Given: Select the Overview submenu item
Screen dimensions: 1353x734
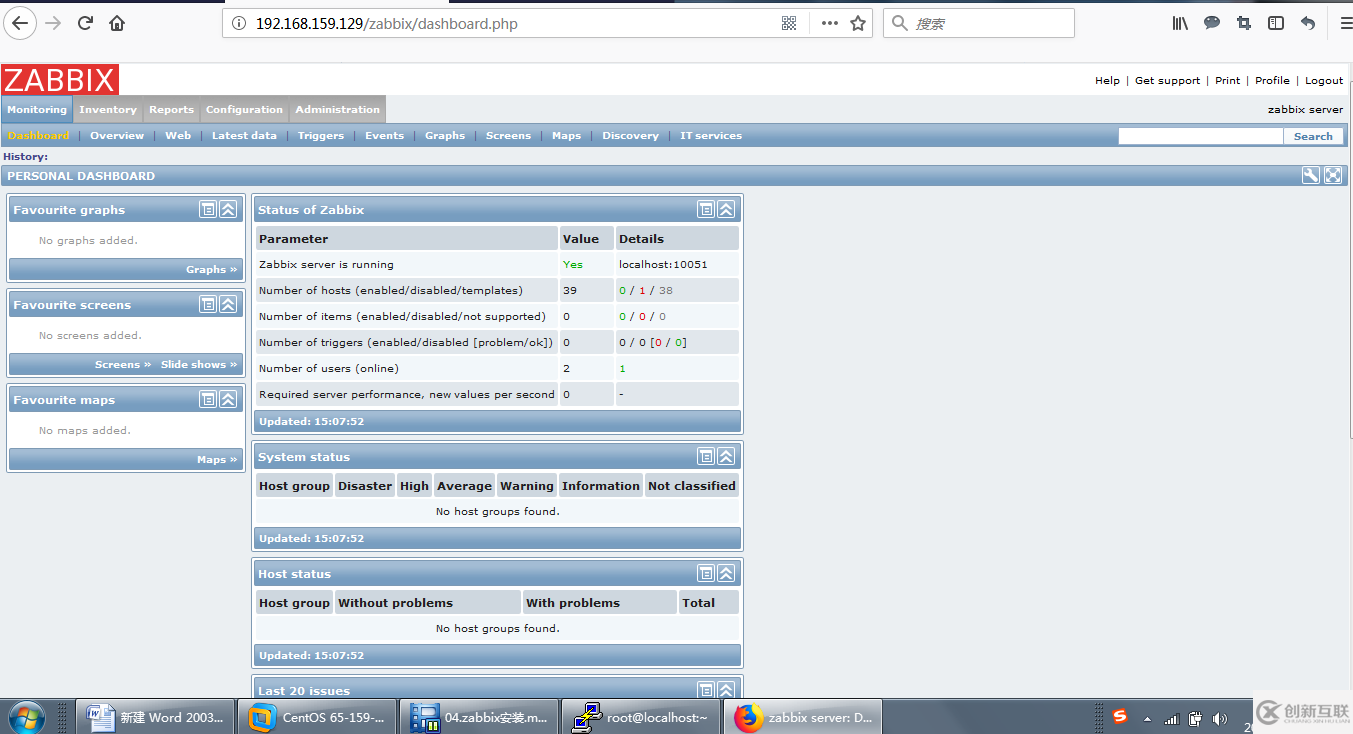Looking at the screenshot, I should pyautogui.click(x=117, y=136).
